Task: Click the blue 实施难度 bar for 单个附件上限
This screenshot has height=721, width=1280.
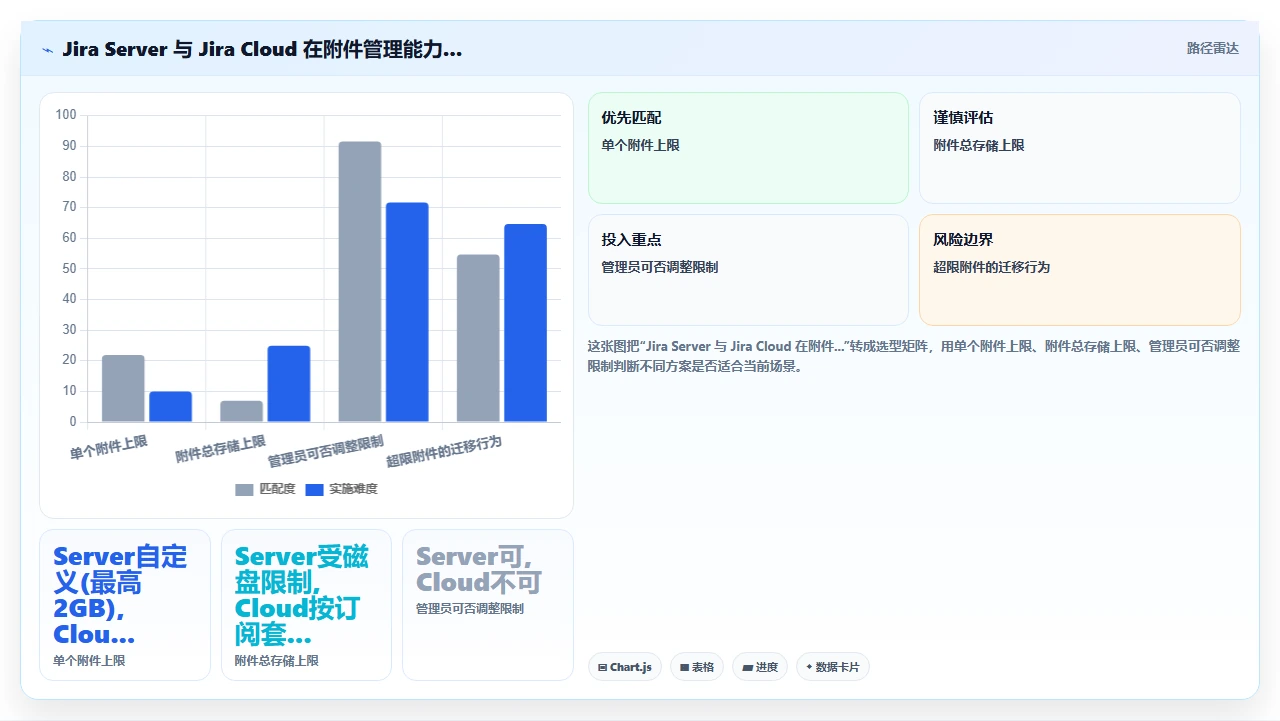Action: point(171,406)
